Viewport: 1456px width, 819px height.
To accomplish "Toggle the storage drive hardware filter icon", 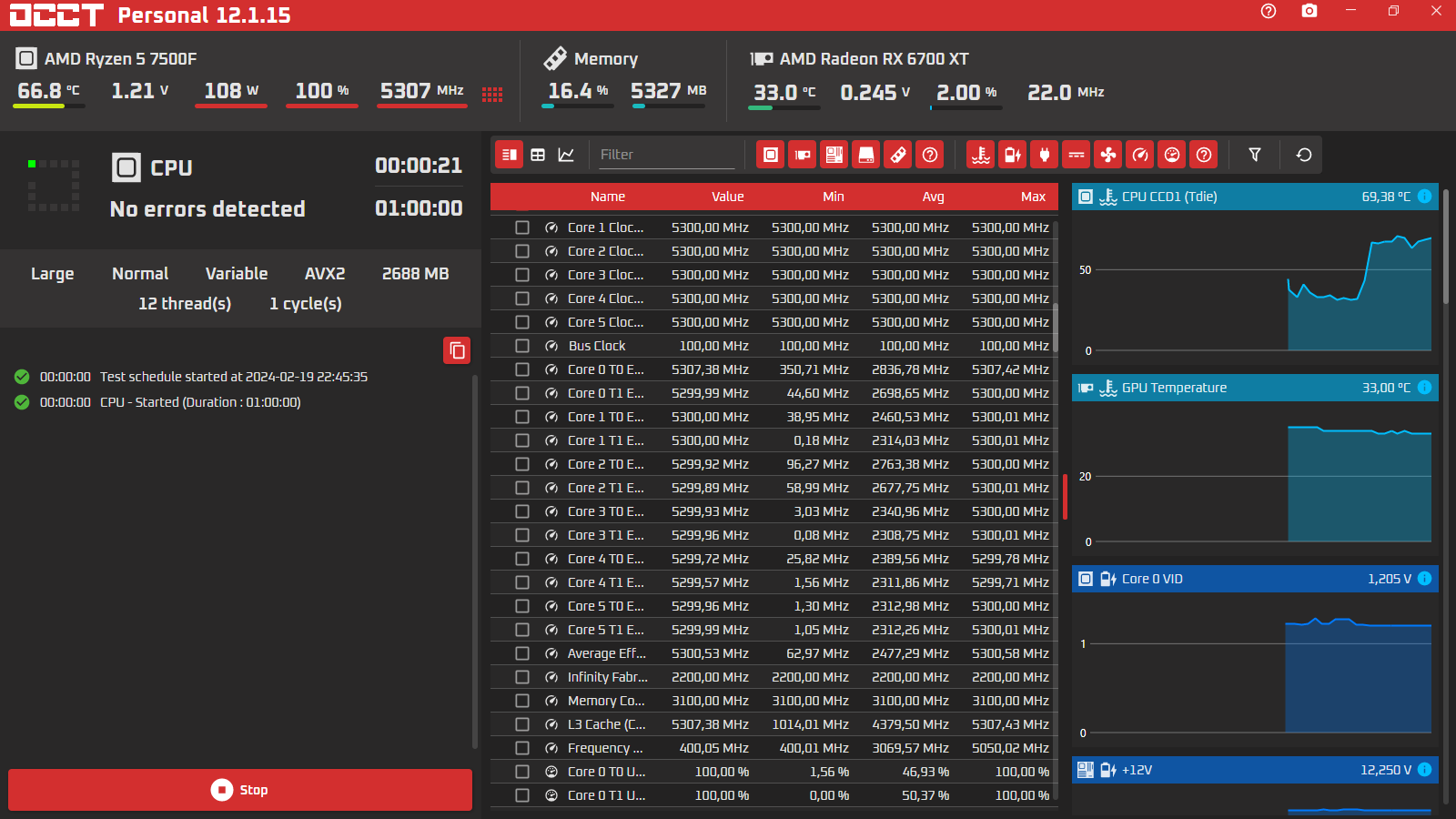I will point(866,155).
